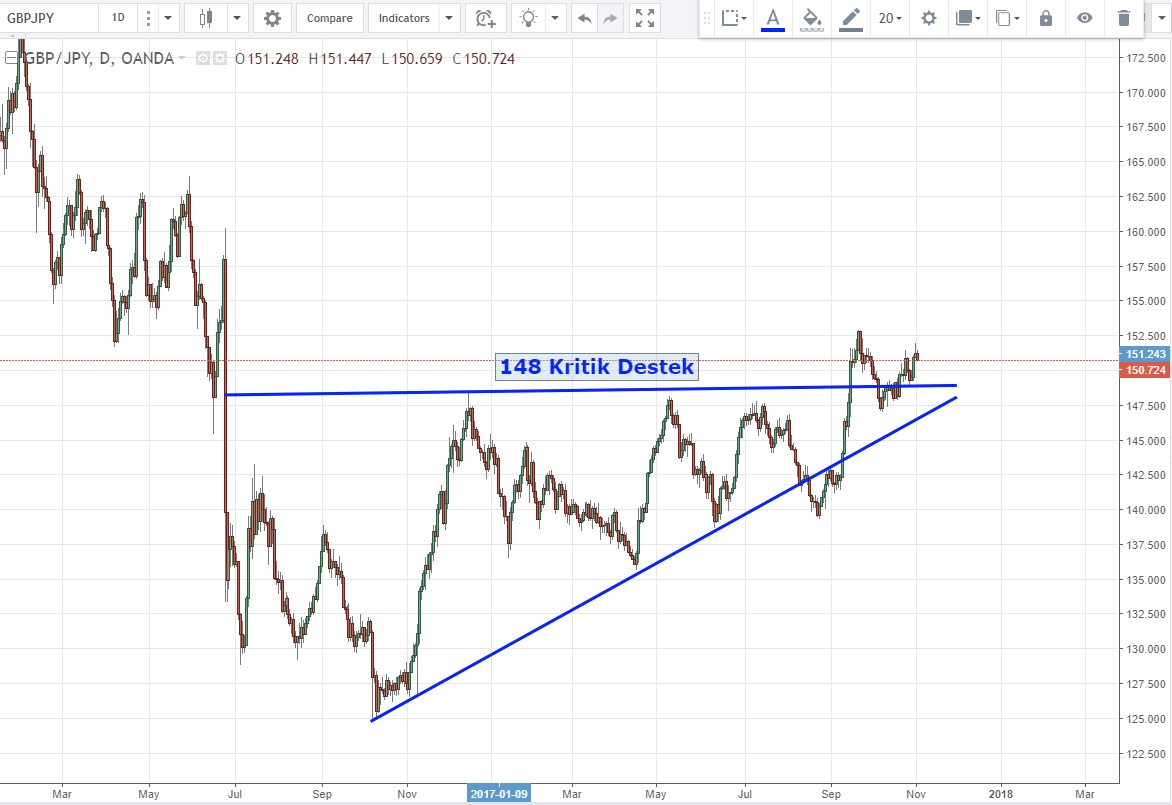This screenshot has width=1172, height=805.
Task: Click the Compare button
Action: click(x=329, y=18)
